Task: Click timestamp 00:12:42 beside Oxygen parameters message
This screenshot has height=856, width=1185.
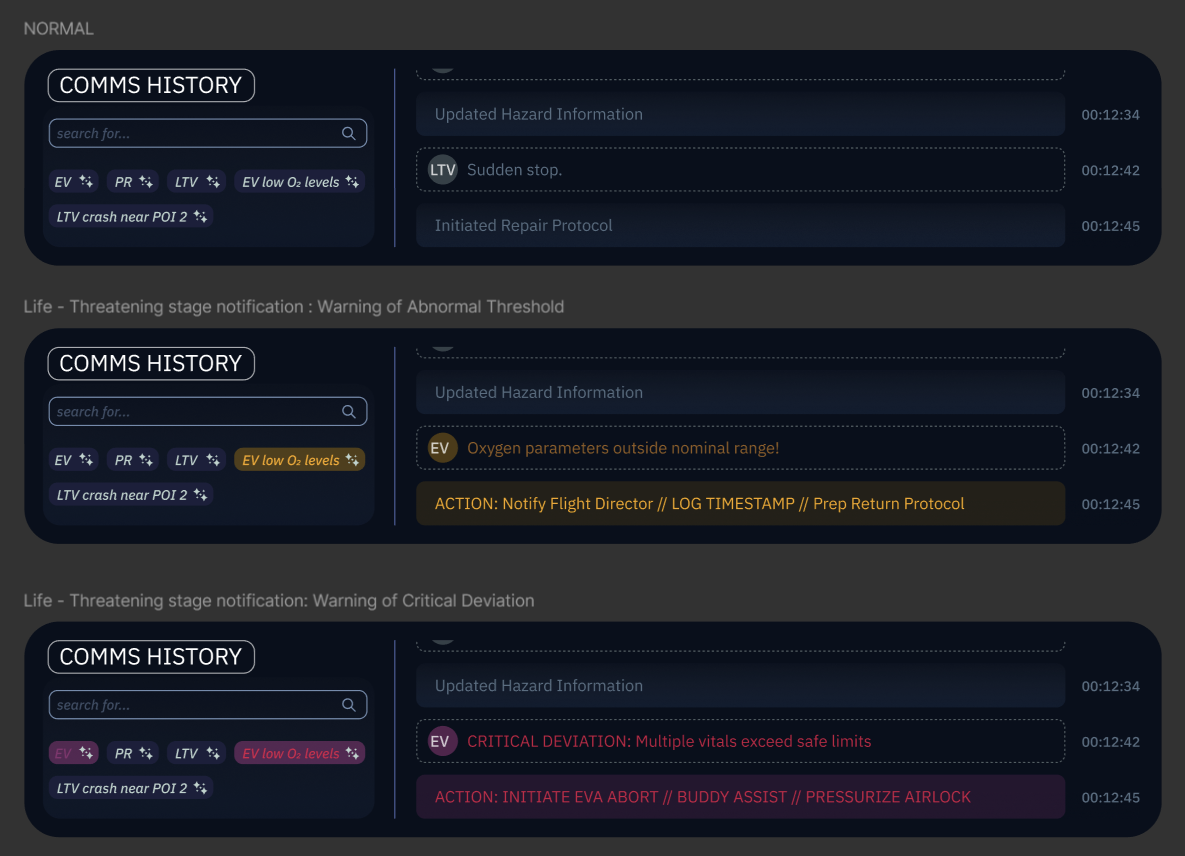Action: 1110,449
